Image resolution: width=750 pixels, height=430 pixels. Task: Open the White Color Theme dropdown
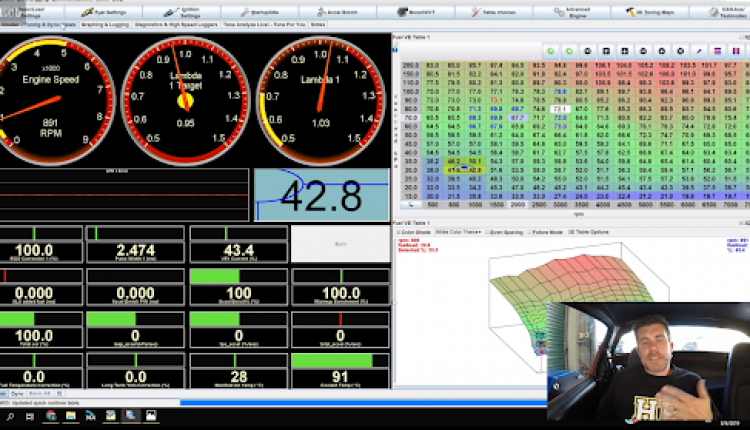(x=458, y=232)
